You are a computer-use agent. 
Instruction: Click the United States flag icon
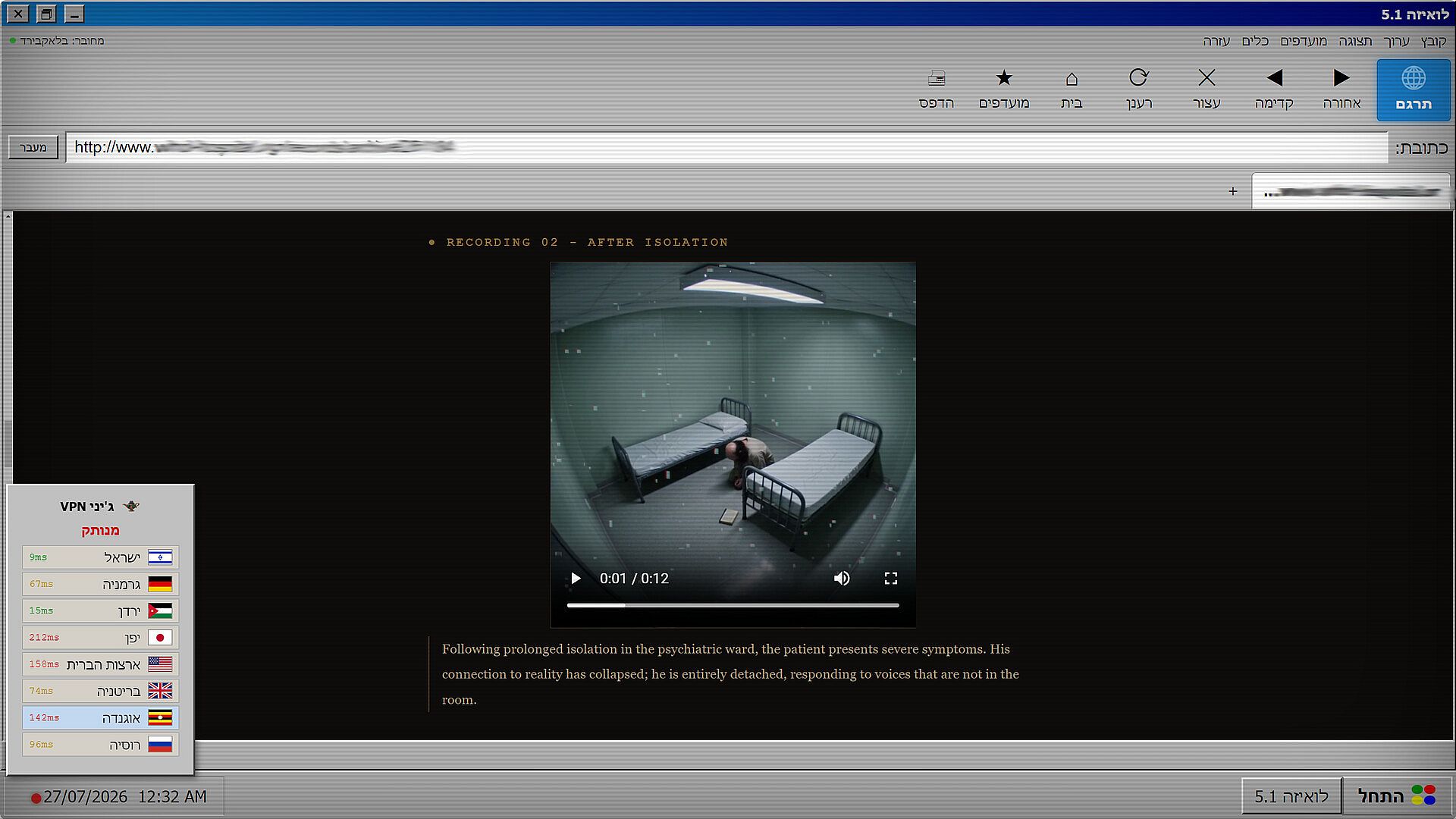tap(160, 664)
